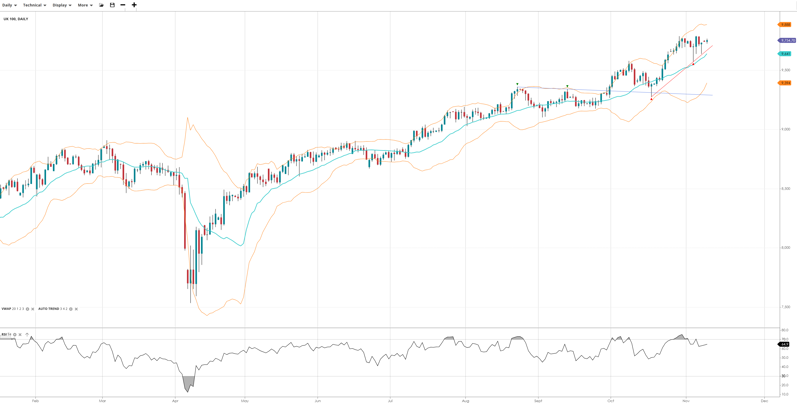Zoom out with the minus icon
Viewport: 797px width, 404px height.
click(123, 5)
